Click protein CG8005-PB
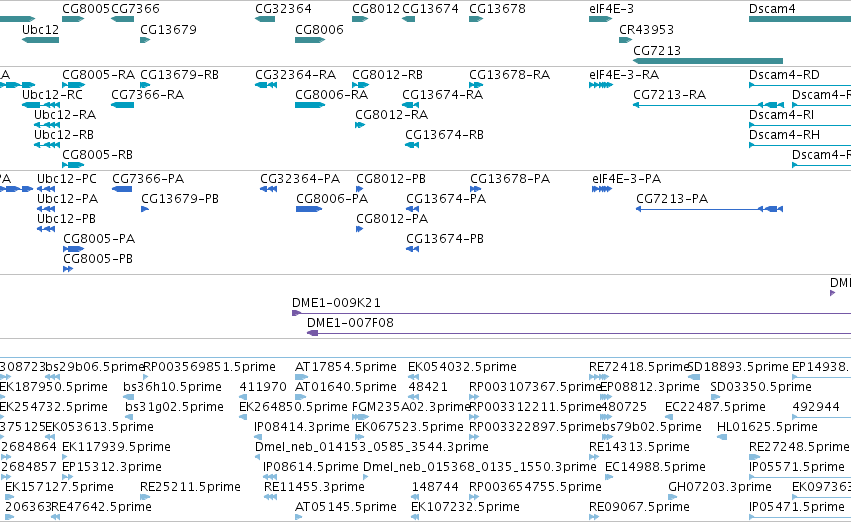 pos(68,269)
